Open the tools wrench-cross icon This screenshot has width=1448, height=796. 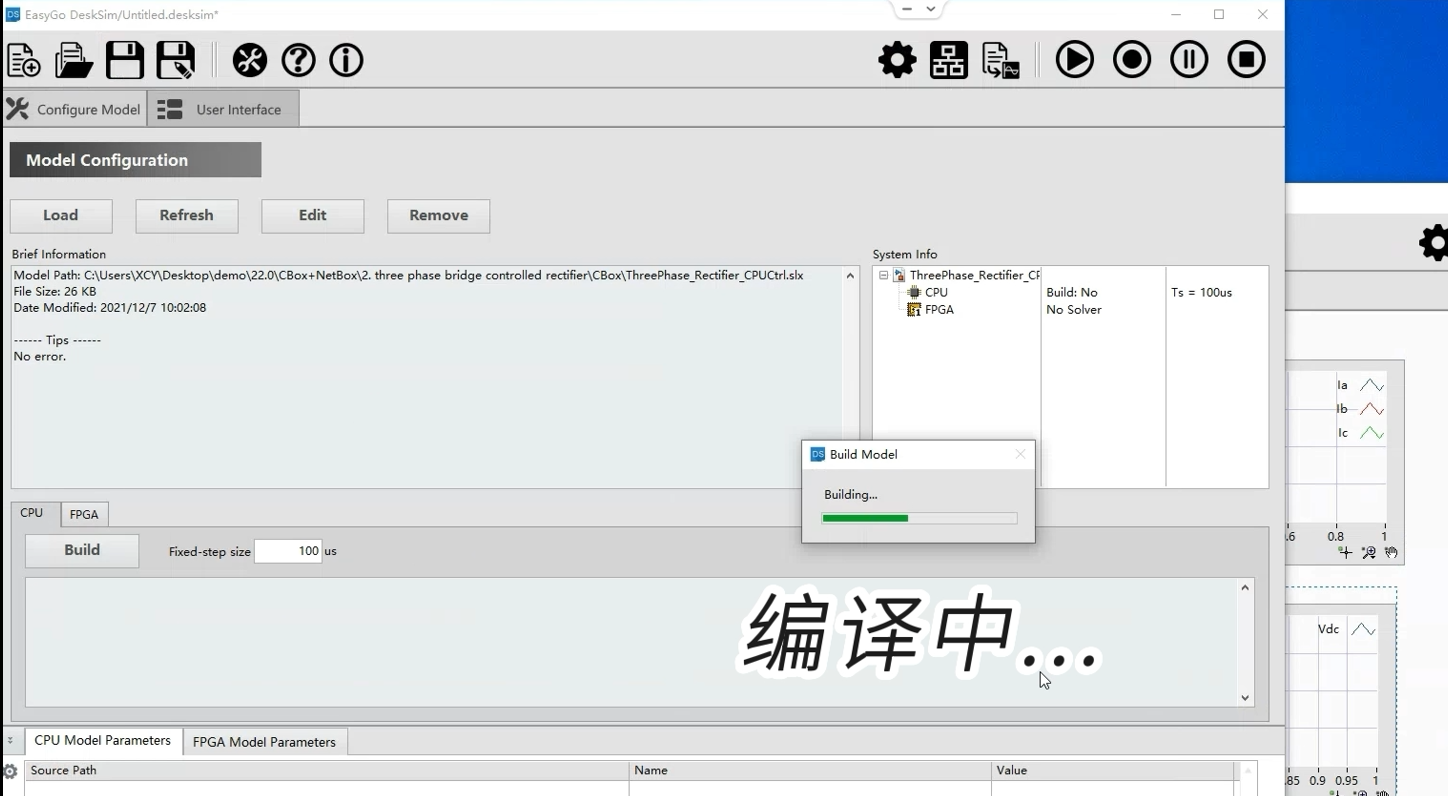click(x=250, y=60)
